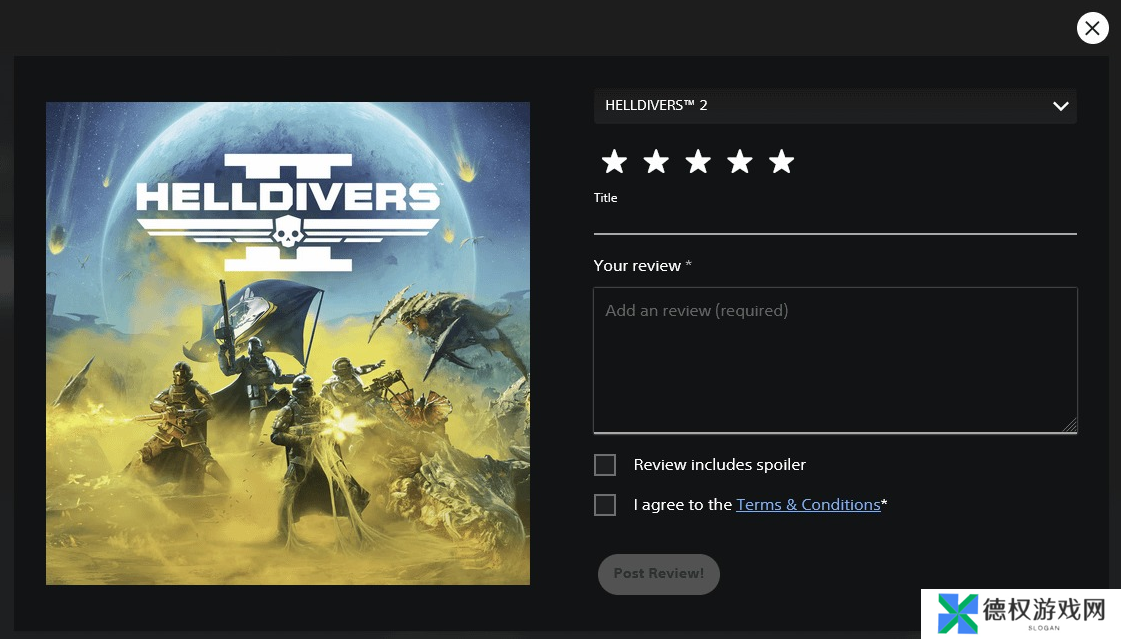Click the "Your review" heading label
Image resolution: width=1121 pixels, height=639 pixels.
(x=637, y=266)
